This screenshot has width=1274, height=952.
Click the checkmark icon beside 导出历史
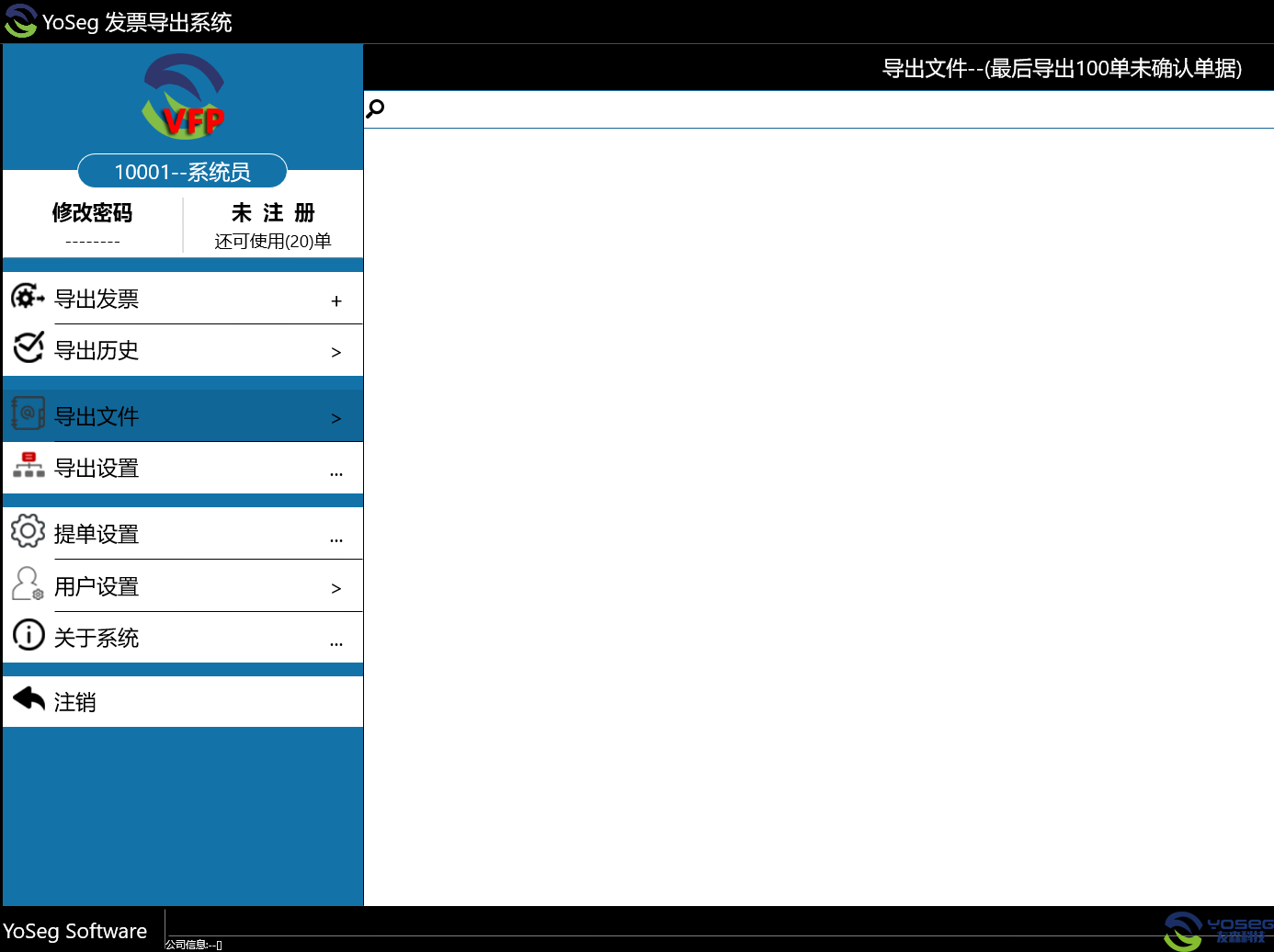point(28,348)
